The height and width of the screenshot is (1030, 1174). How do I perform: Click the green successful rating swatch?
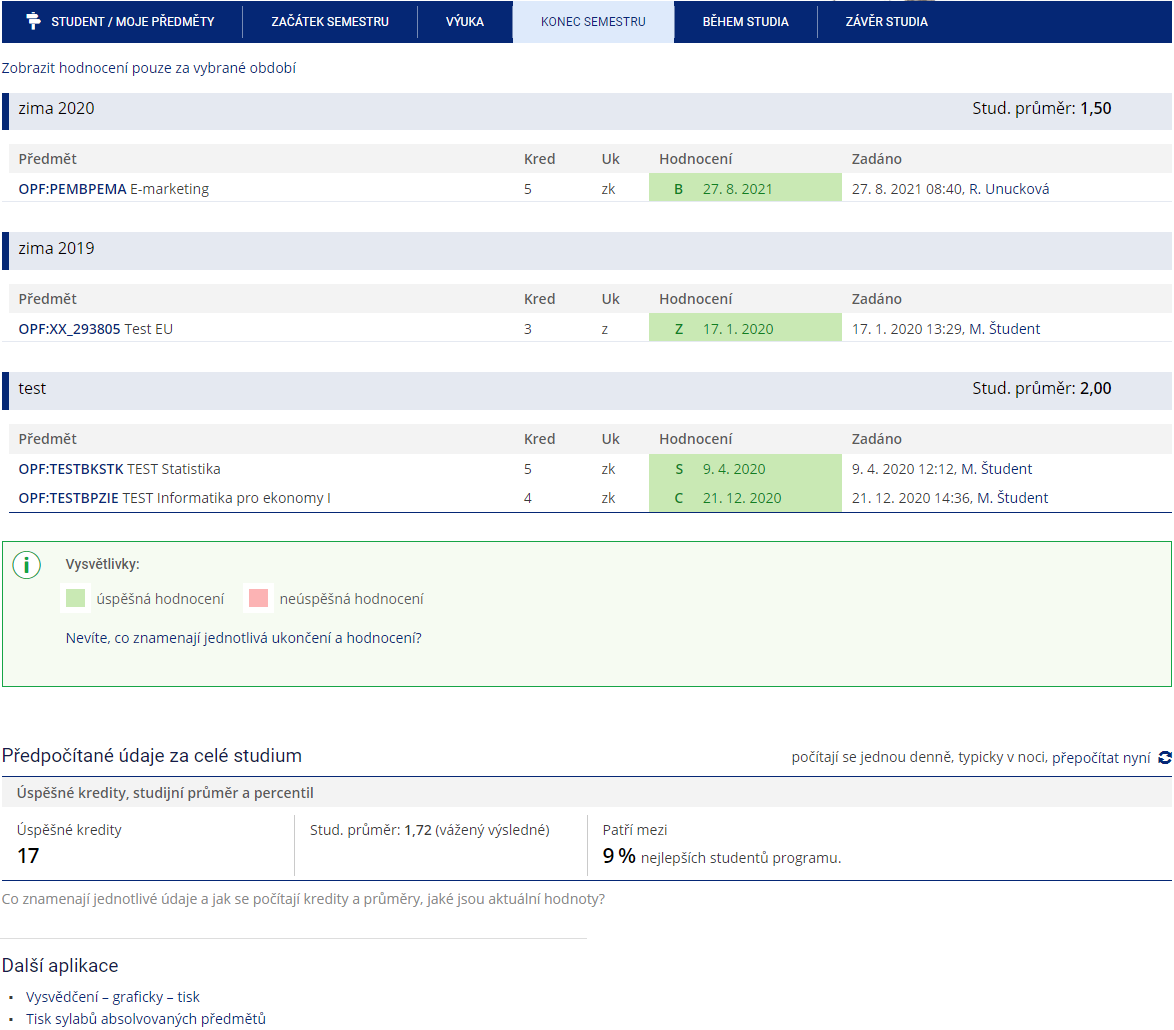pos(75,598)
